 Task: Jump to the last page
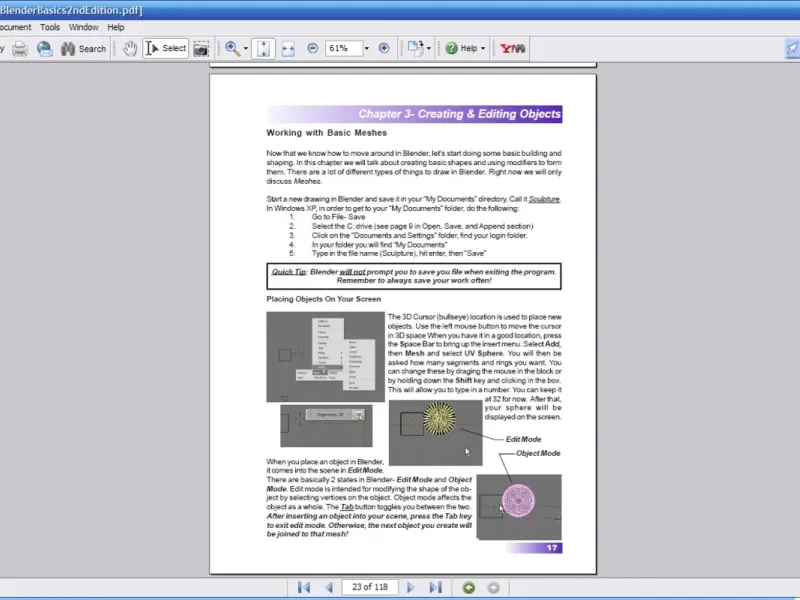tap(435, 587)
